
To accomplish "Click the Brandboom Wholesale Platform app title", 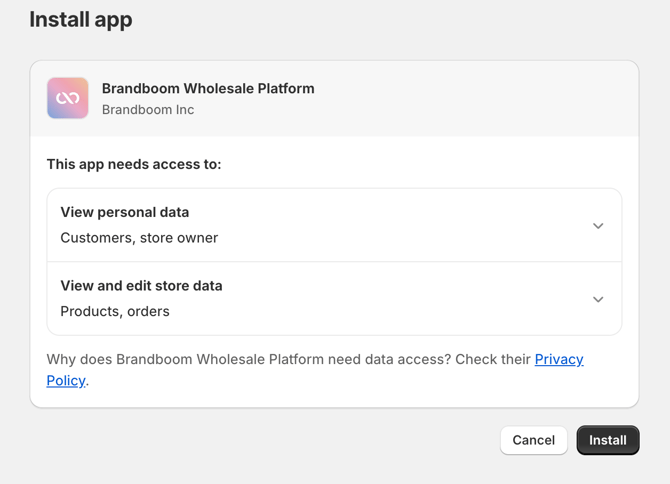I will coord(208,88).
